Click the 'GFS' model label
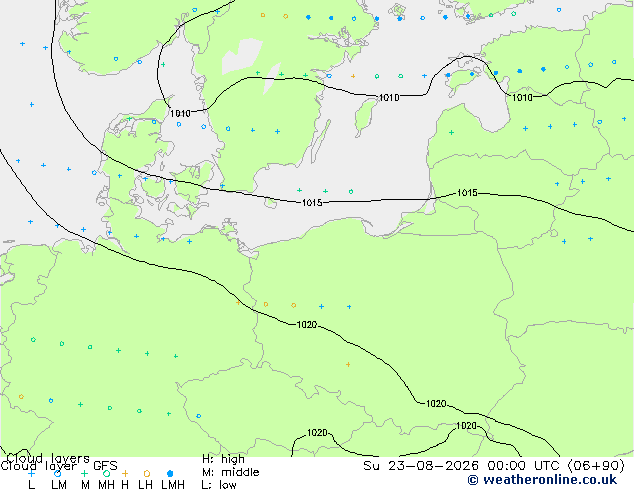Image resolution: width=634 pixels, height=490 pixels. pyautogui.click(x=105, y=466)
